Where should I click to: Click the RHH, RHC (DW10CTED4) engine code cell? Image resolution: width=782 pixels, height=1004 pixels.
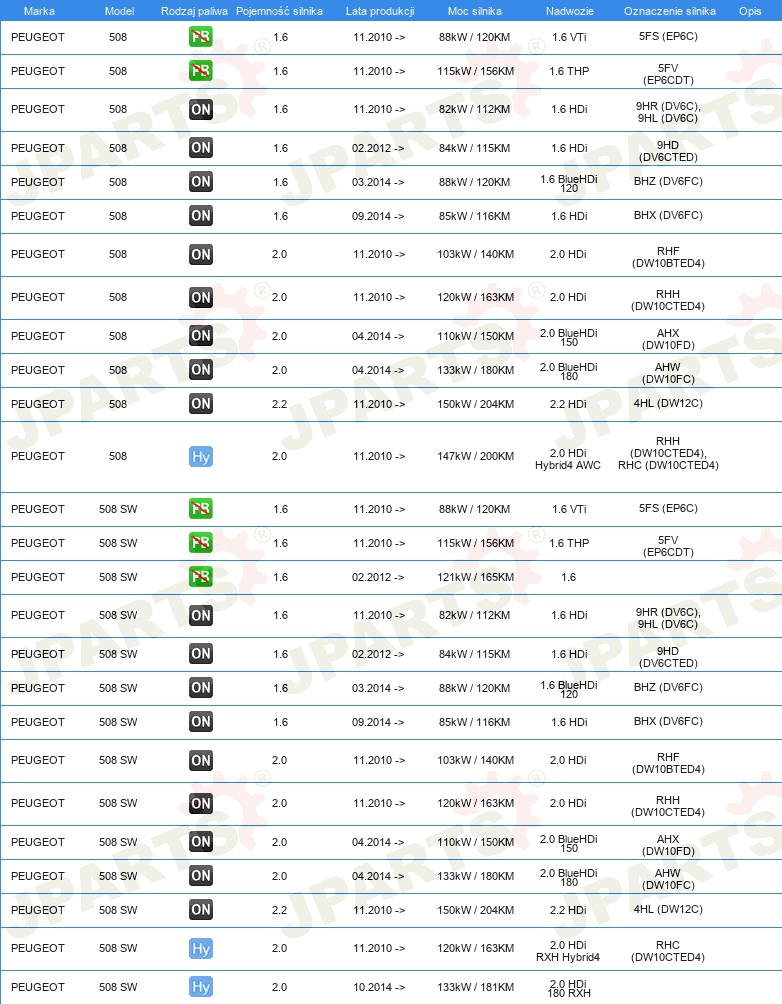click(x=668, y=453)
